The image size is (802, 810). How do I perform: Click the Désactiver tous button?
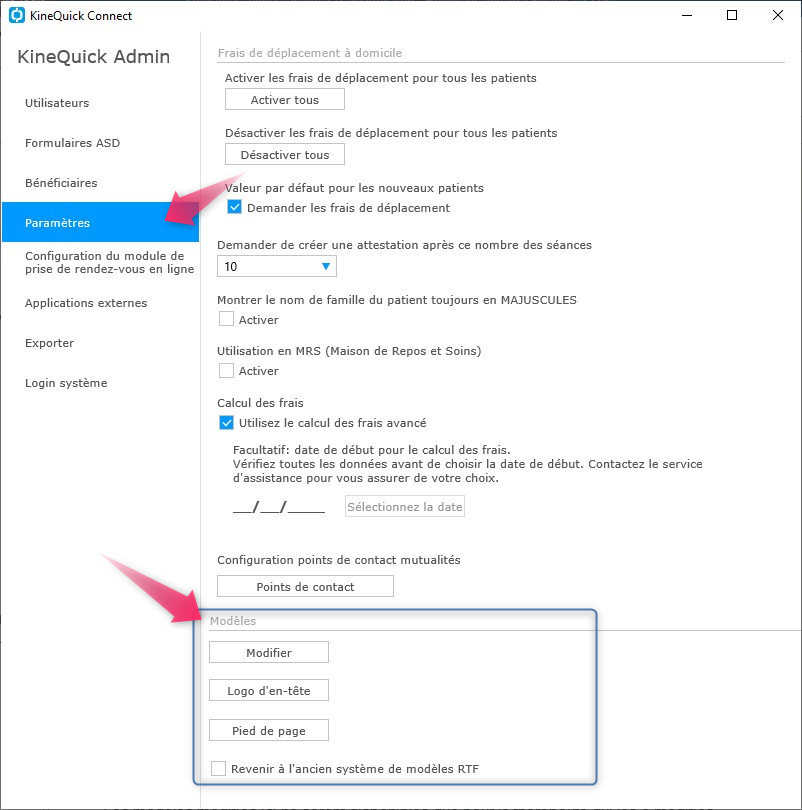coord(285,154)
